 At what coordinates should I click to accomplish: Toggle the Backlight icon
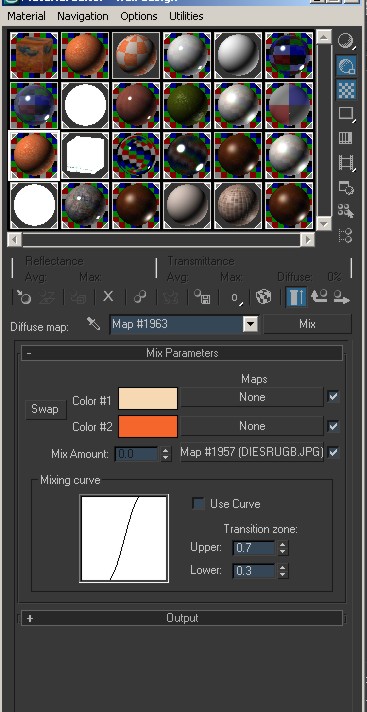tap(347, 66)
